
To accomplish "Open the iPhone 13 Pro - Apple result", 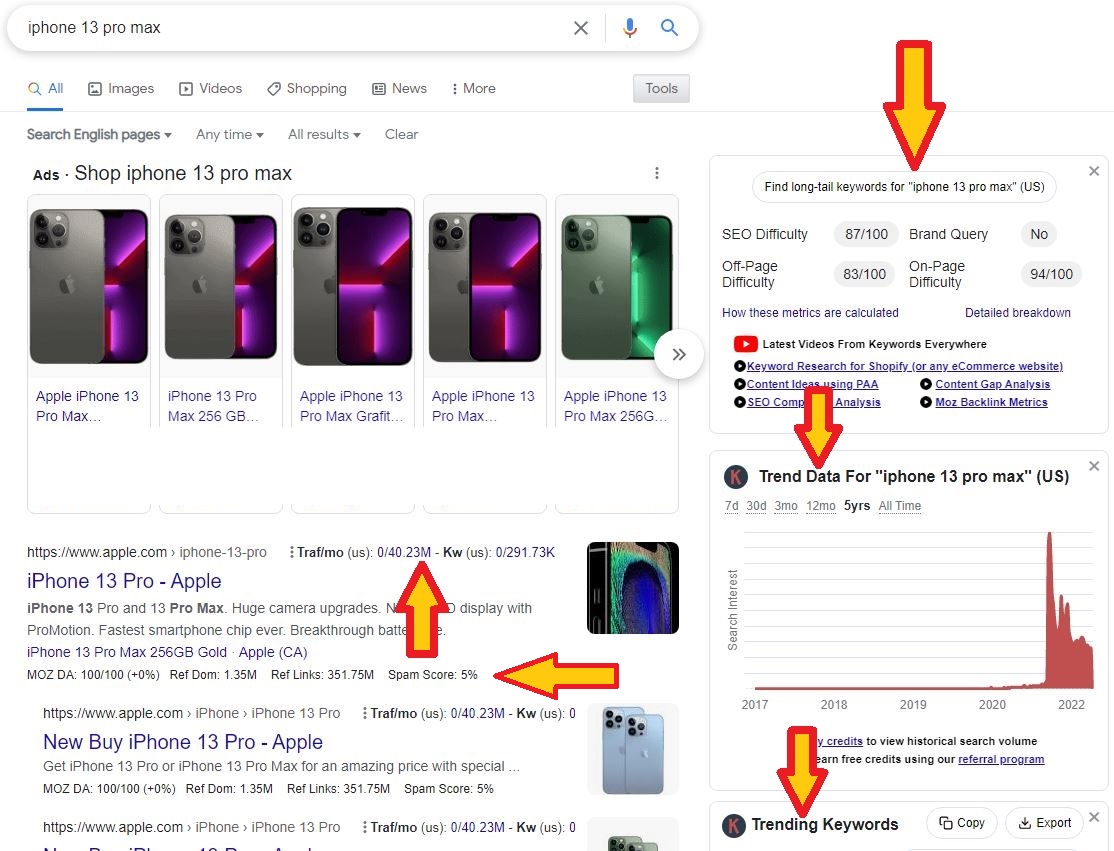I will (124, 581).
